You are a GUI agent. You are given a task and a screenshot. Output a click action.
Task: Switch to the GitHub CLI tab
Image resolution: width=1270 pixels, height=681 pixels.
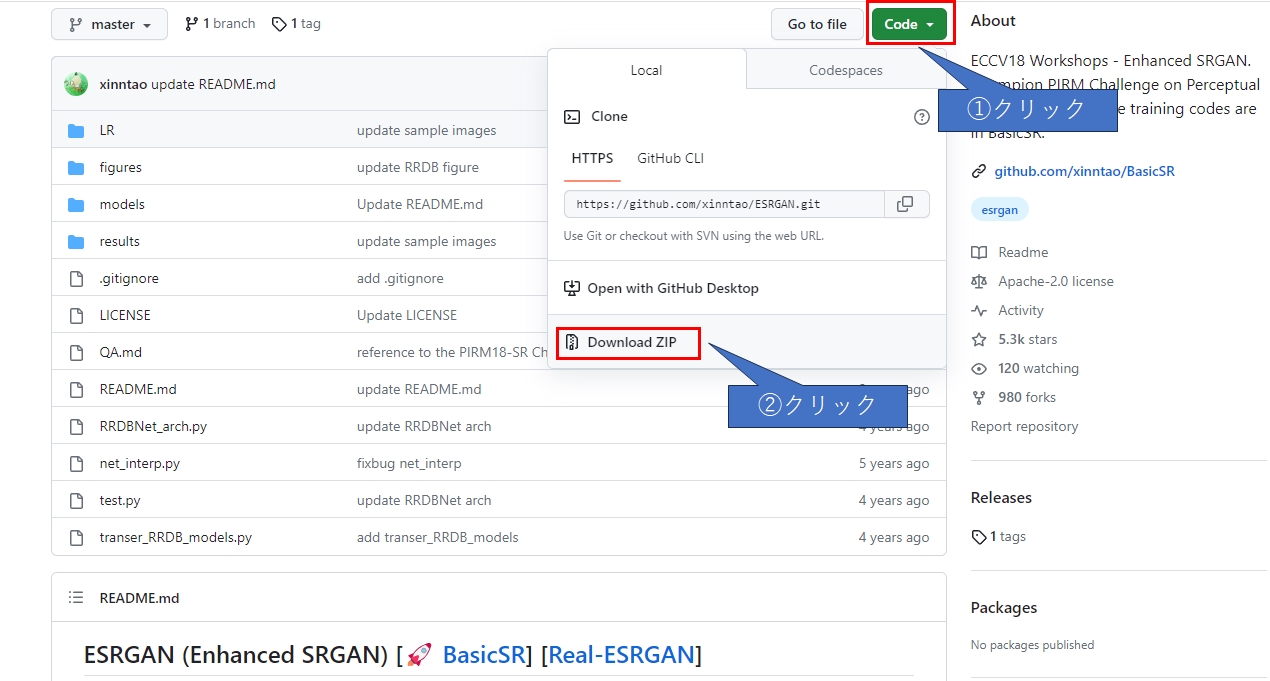670,158
